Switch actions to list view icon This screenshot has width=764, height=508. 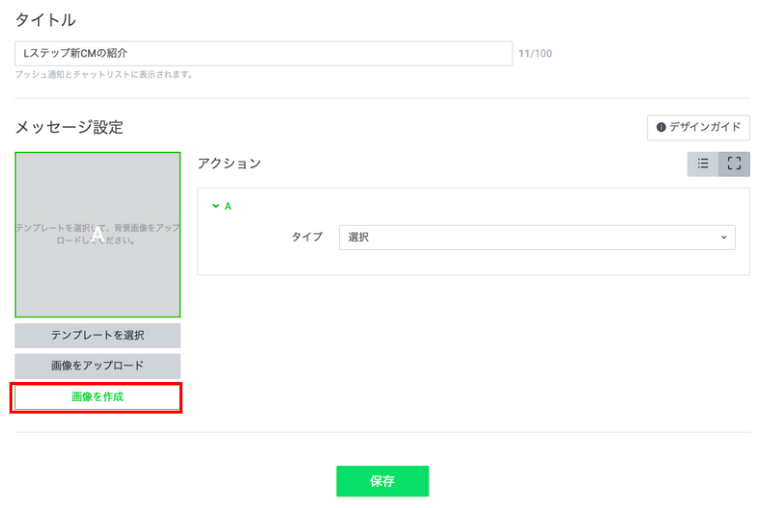click(703, 164)
